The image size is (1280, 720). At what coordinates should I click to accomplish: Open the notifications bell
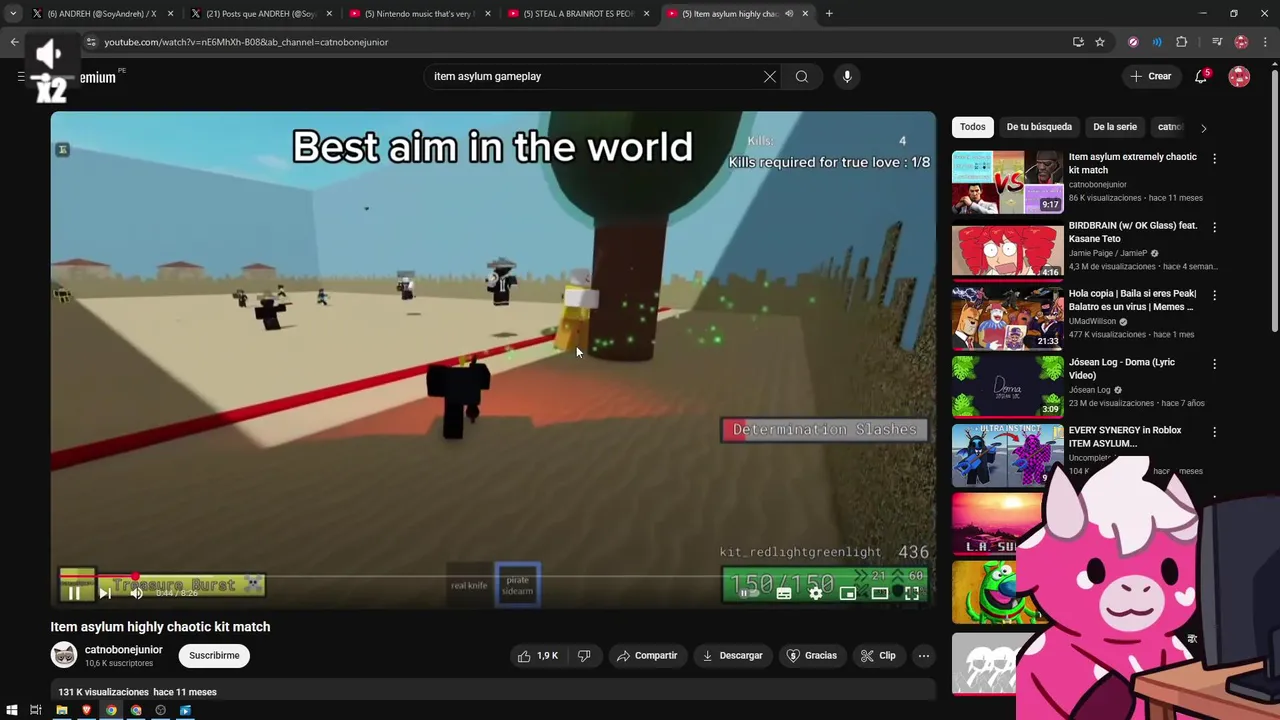[x=1201, y=77]
